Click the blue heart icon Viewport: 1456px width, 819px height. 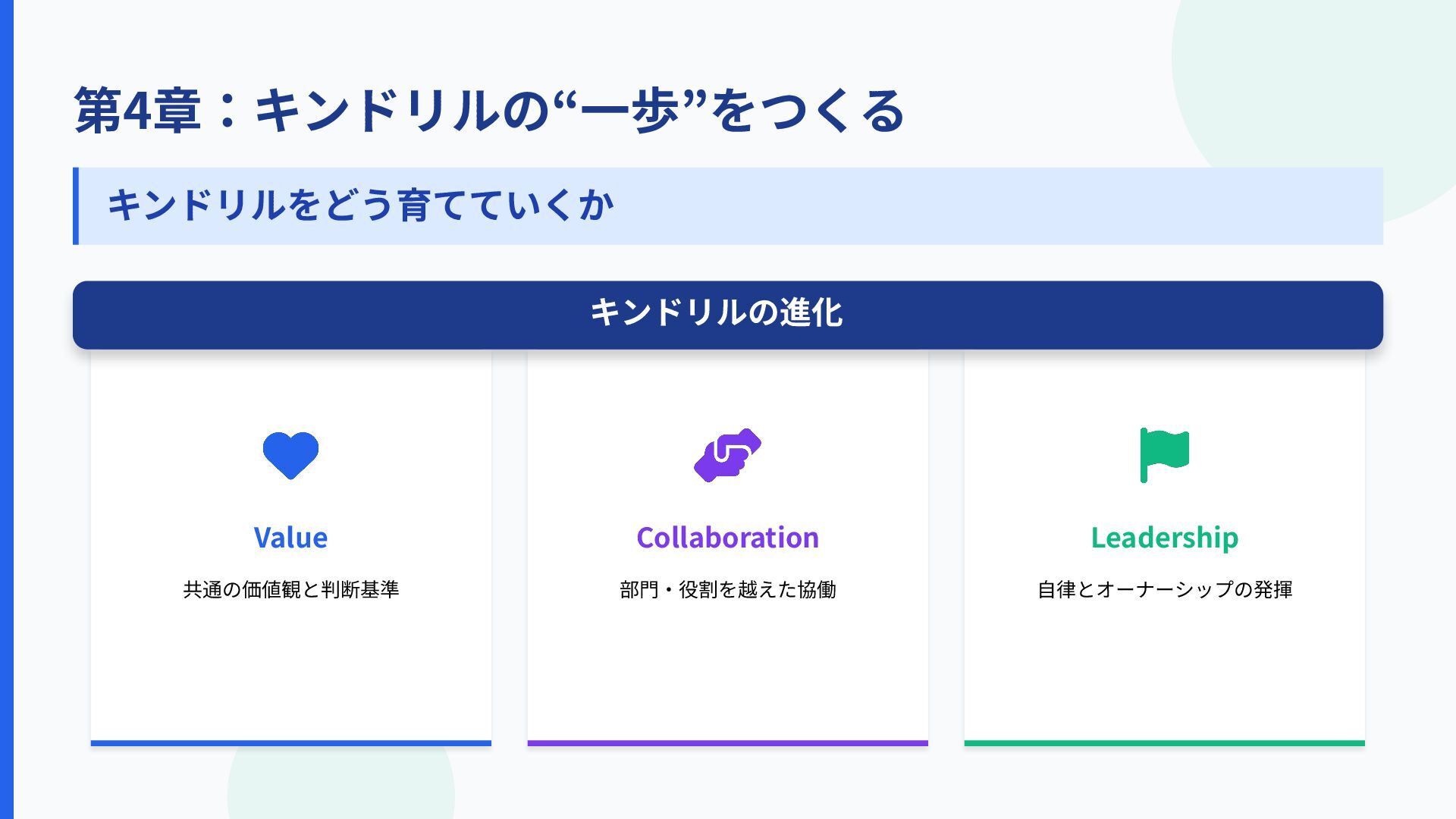(x=290, y=455)
